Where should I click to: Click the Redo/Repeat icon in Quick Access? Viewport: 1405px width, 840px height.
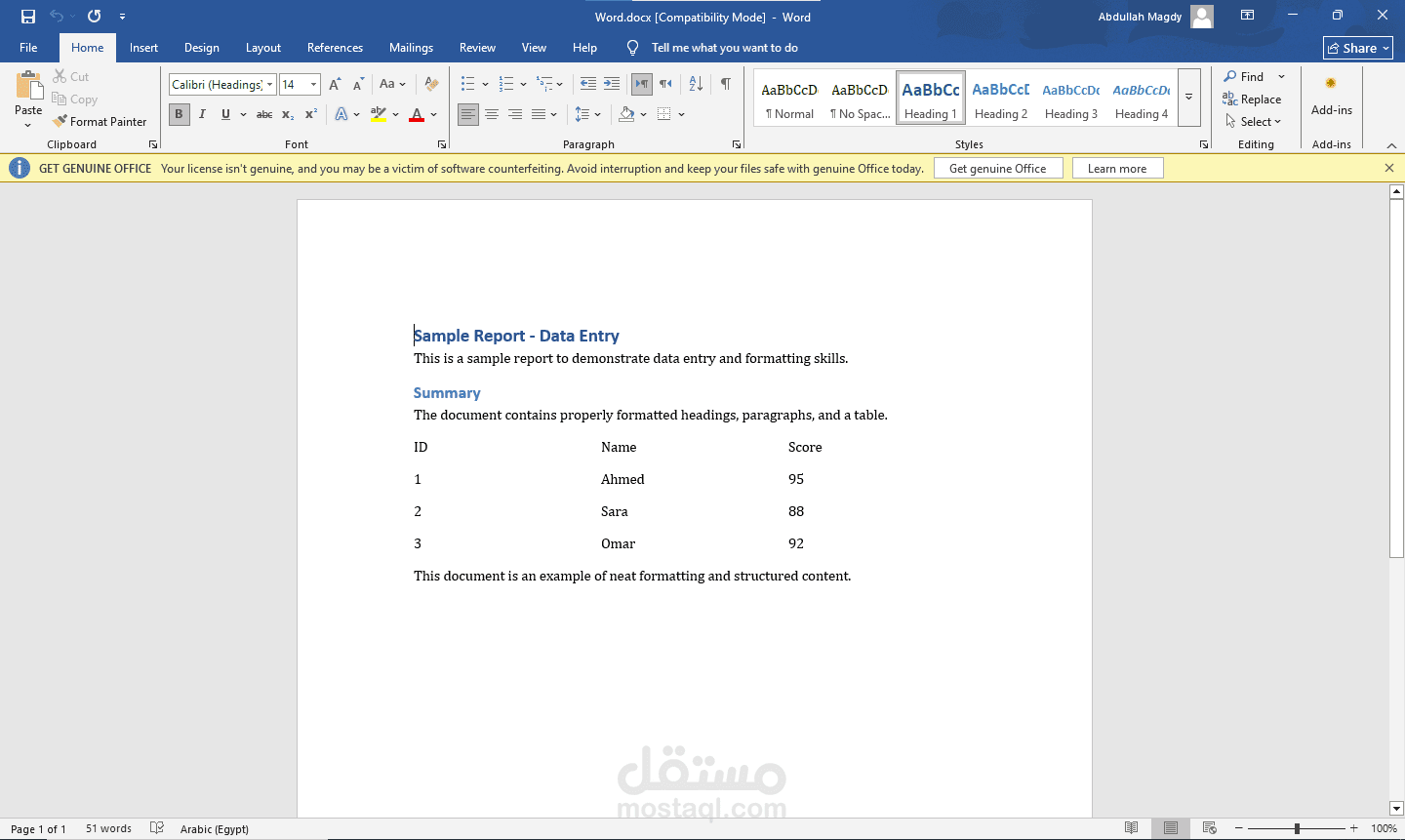coord(95,17)
